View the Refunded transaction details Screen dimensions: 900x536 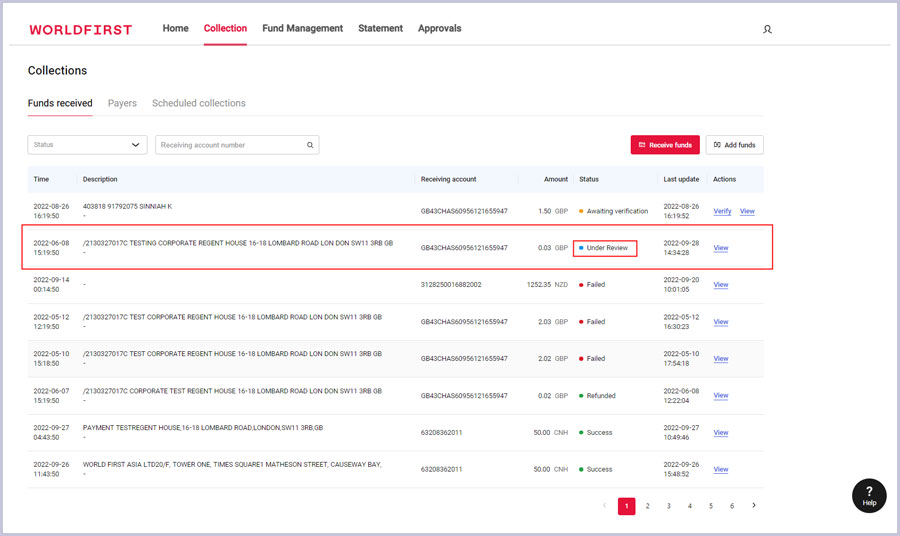[720, 395]
